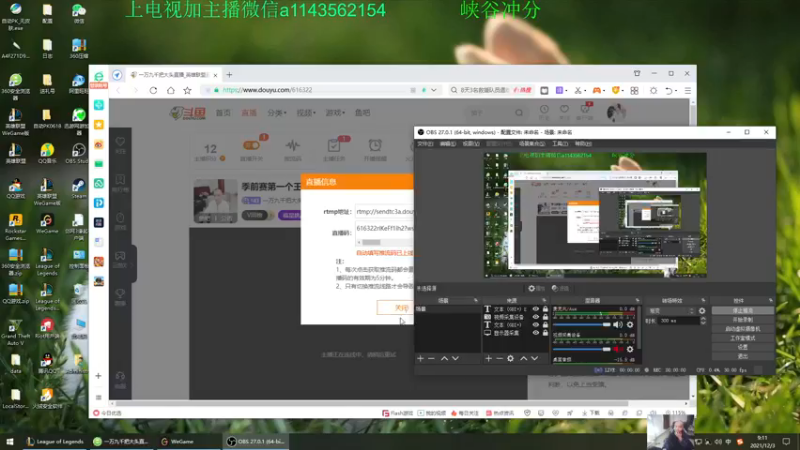
Task: Add a new scene in OBS
Action: 420,359
